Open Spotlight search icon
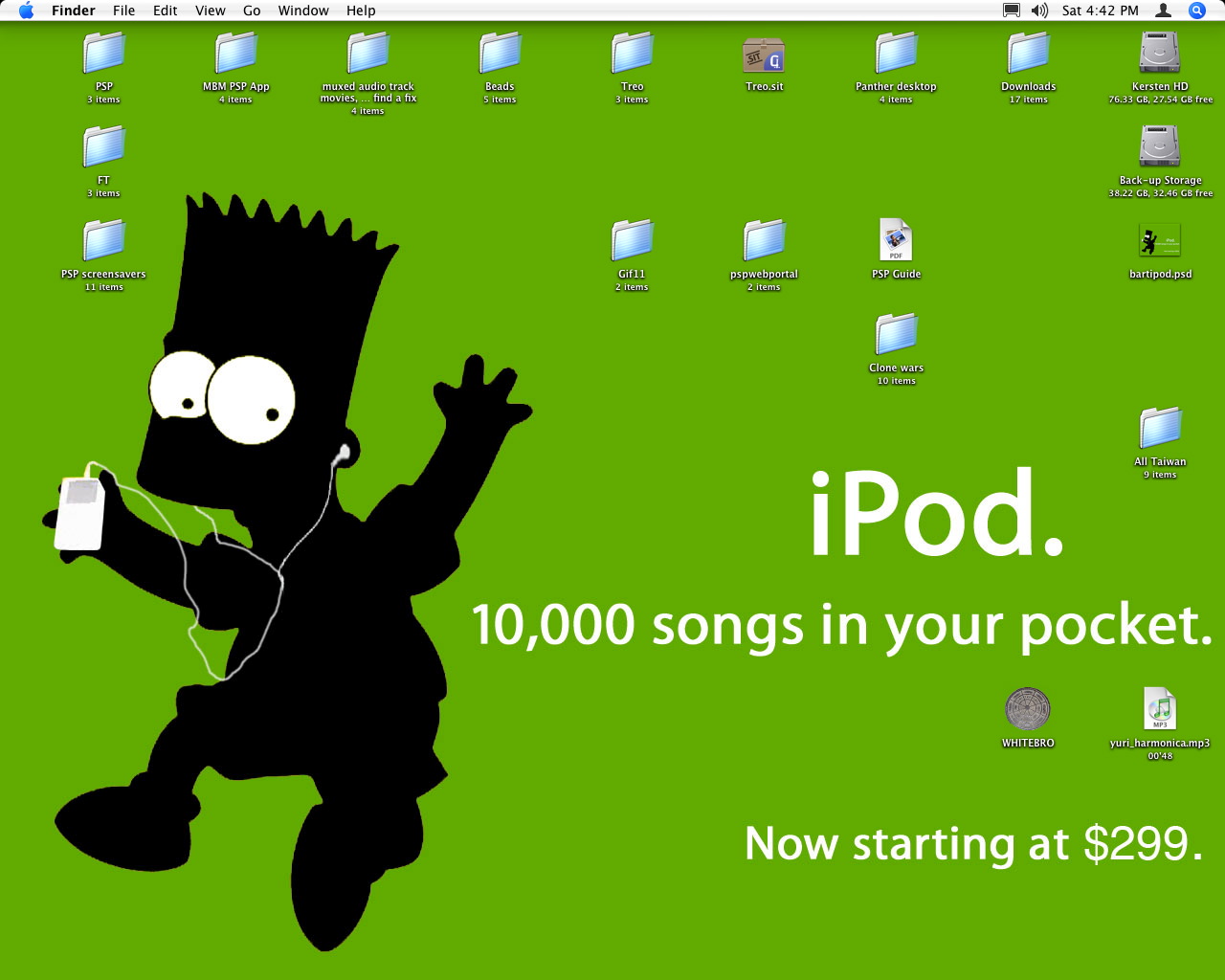This screenshot has width=1225, height=980. (x=1196, y=11)
